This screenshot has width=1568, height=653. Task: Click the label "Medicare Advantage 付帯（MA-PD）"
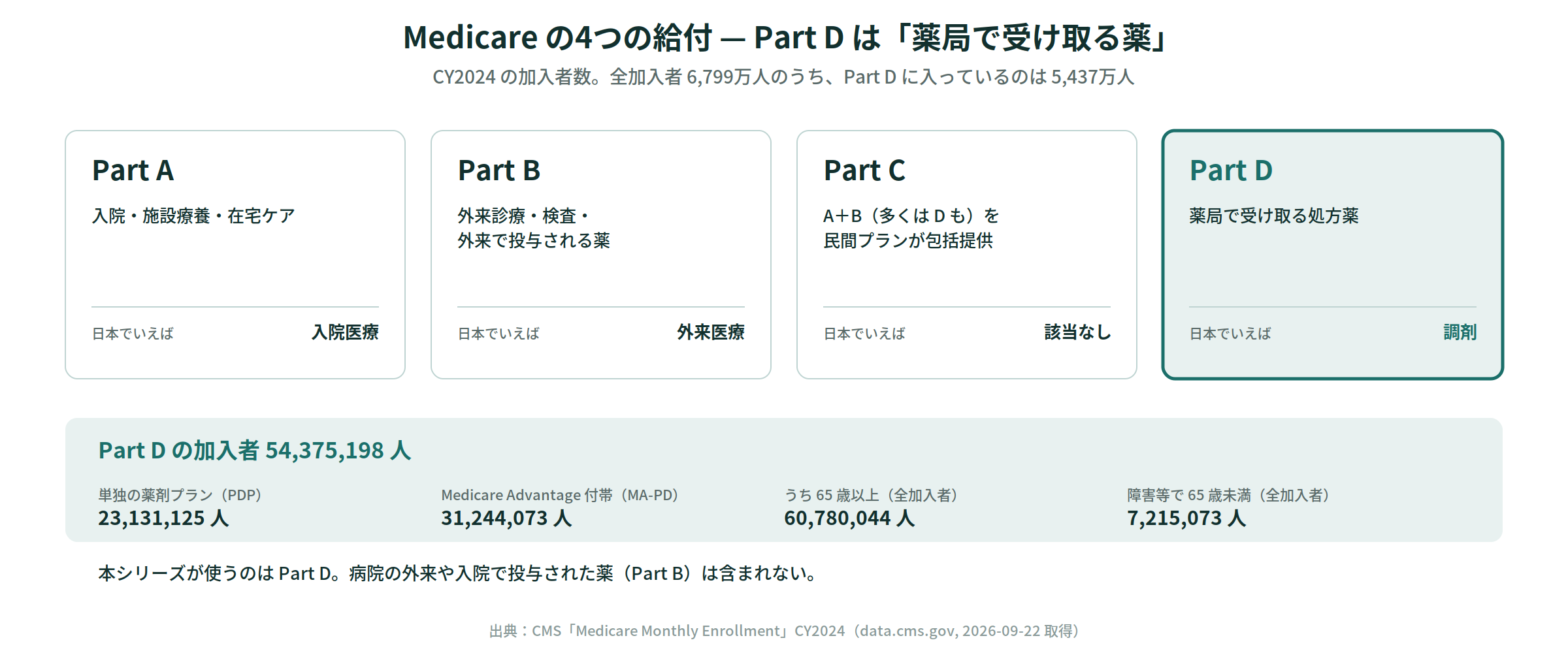[560, 495]
